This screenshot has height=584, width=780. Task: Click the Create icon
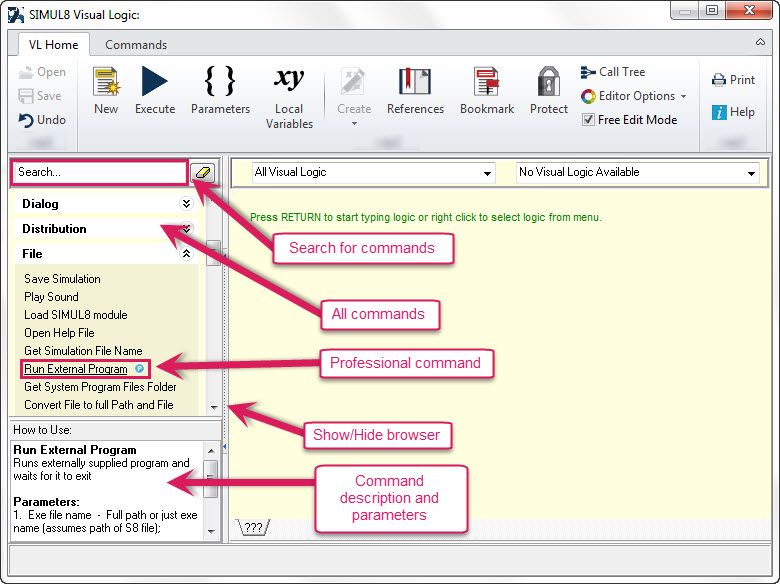353,81
